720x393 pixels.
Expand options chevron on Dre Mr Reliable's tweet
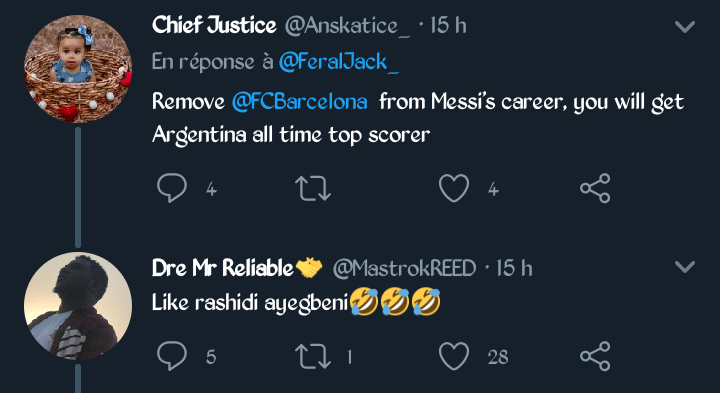pos(685,267)
